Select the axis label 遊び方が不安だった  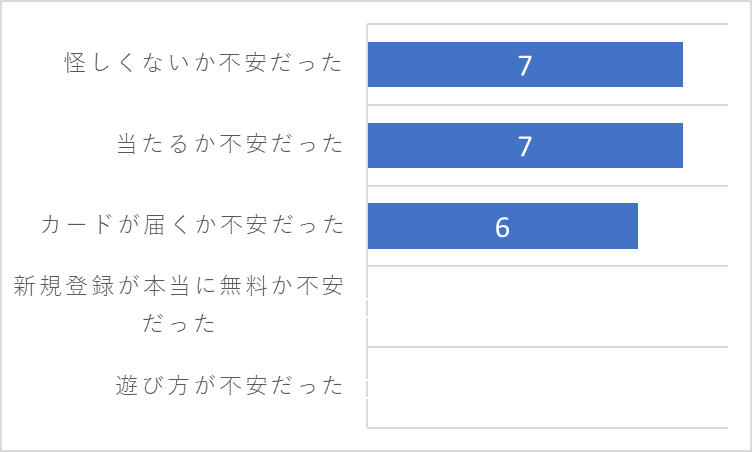pyautogui.click(x=229, y=385)
